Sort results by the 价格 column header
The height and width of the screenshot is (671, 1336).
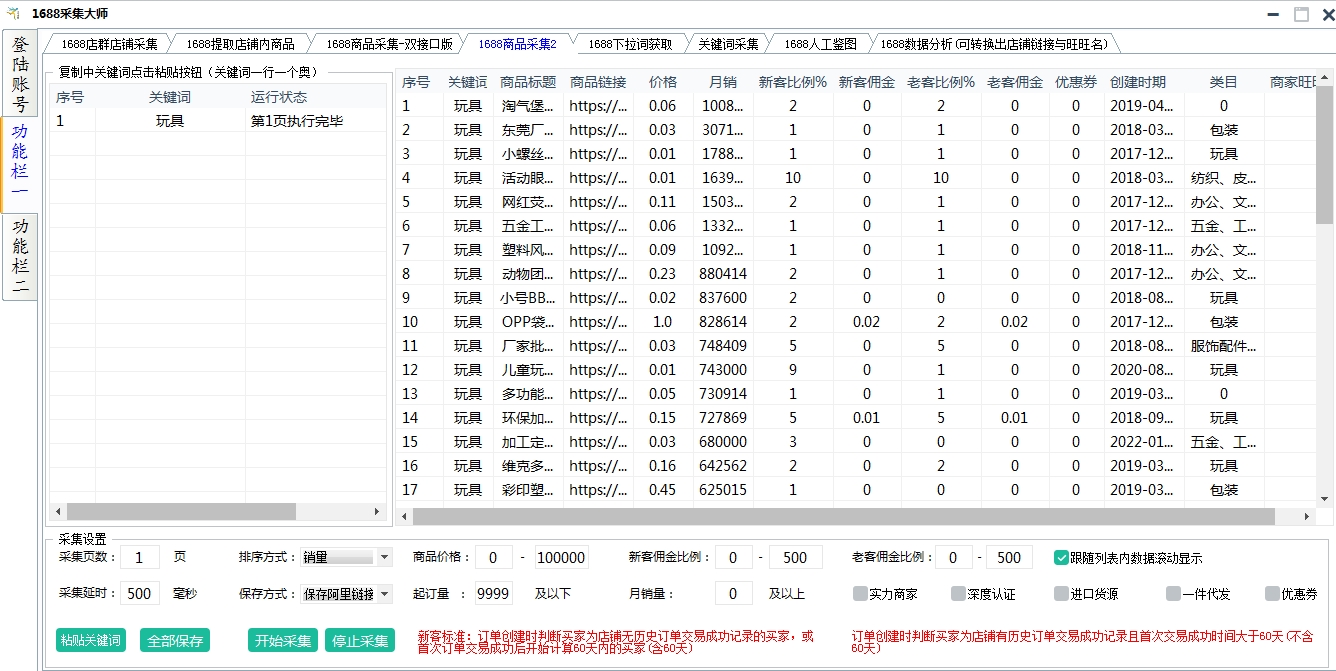coord(663,82)
